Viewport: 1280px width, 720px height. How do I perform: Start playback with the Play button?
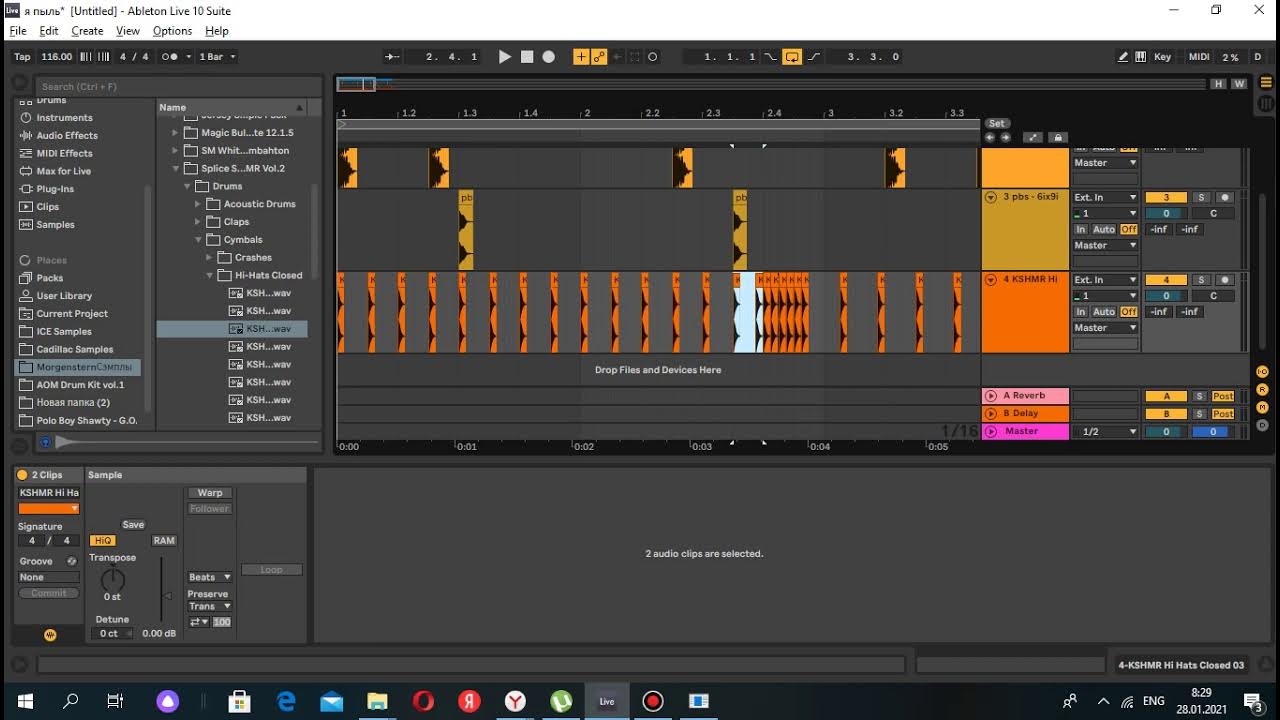click(505, 57)
